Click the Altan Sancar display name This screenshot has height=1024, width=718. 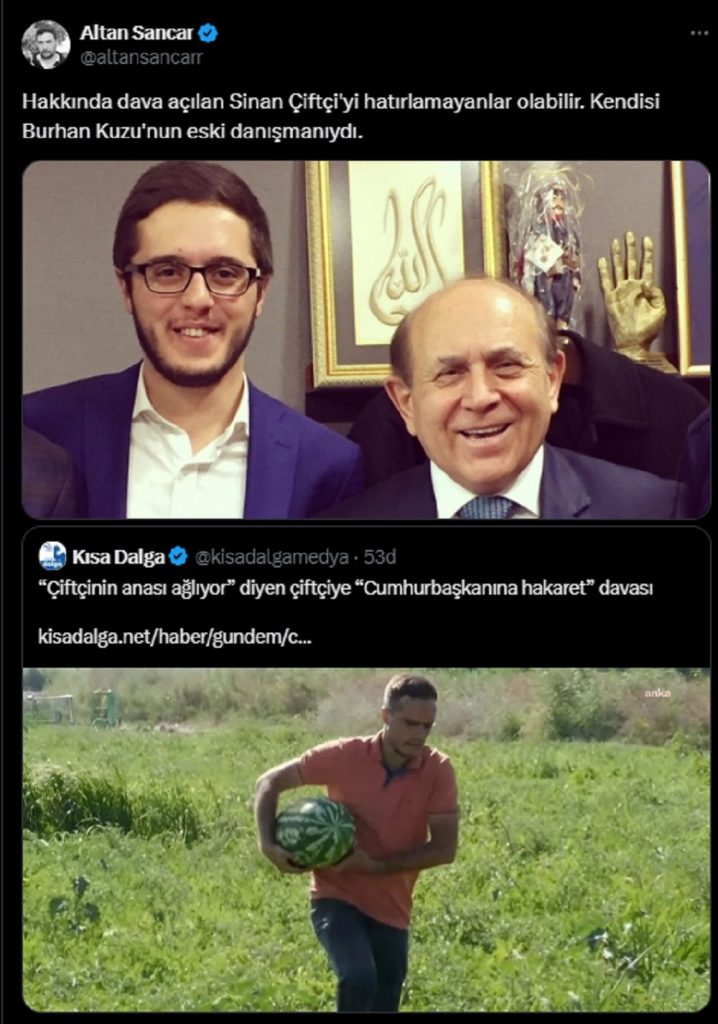coord(137,33)
